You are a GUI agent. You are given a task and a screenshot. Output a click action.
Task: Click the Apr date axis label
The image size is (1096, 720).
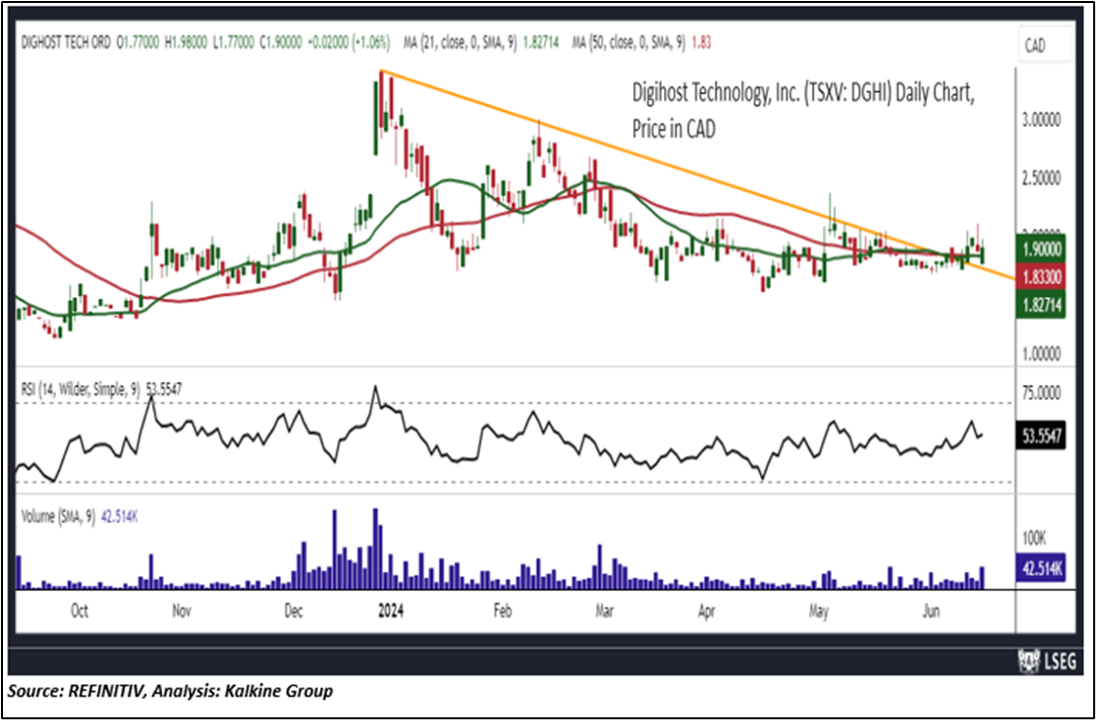click(707, 611)
